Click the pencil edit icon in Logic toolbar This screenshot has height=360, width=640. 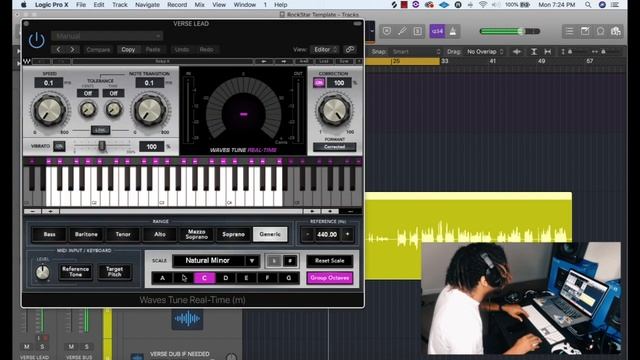click(x=402, y=31)
